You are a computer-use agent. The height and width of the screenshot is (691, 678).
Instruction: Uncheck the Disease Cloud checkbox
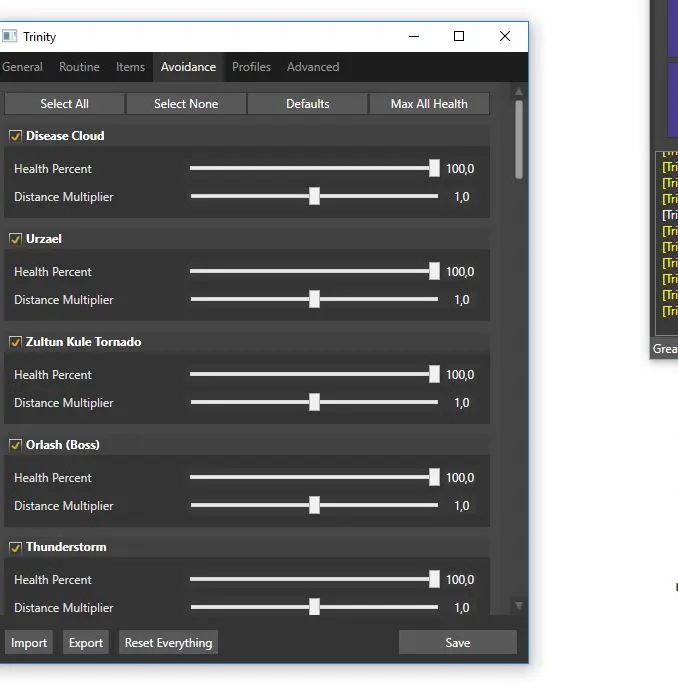15,136
